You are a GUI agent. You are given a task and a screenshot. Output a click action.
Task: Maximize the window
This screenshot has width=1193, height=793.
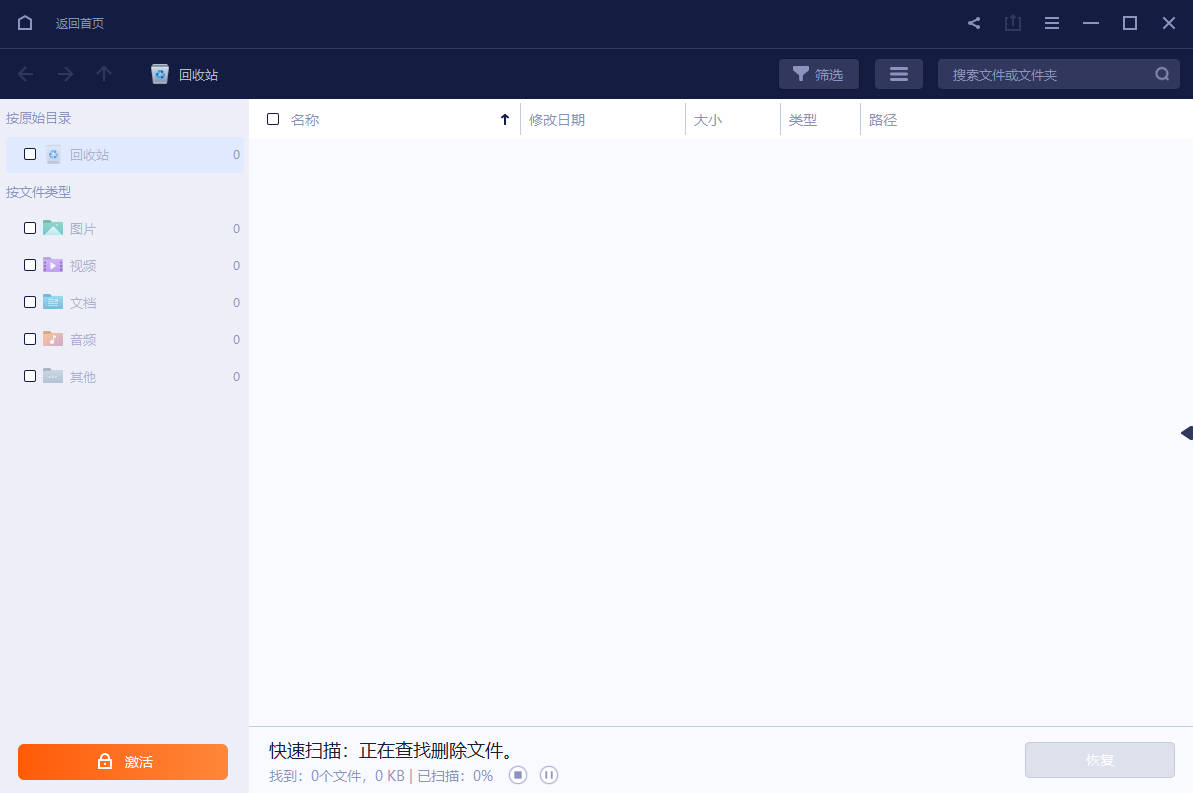point(1130,23)
